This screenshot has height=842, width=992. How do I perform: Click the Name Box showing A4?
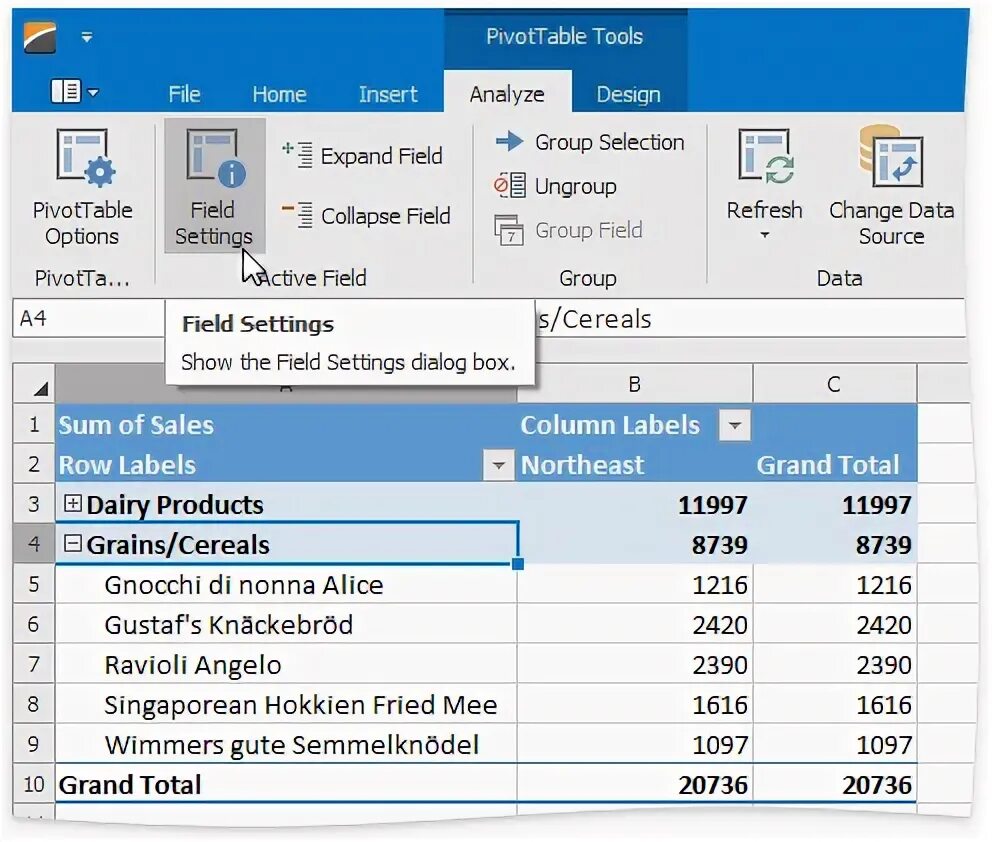pyautogui.click(x=80, y=318)
